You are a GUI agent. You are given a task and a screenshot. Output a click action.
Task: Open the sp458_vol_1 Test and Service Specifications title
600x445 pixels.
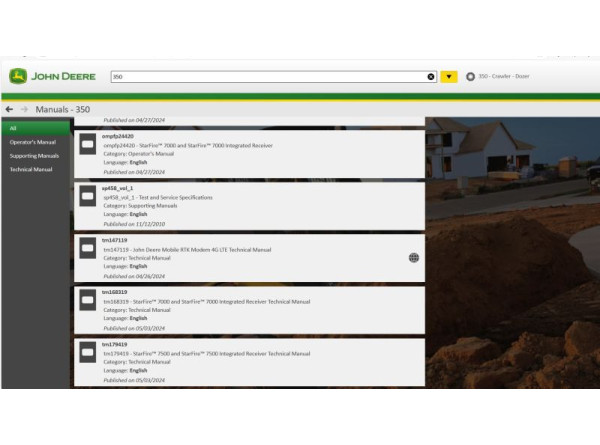coord(158,197)
